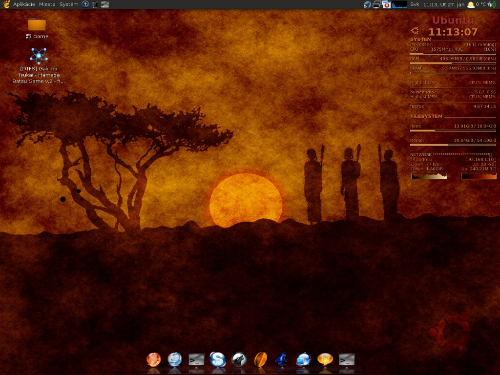Launch the orange coffee bean app in the dock

pos(261,360)
